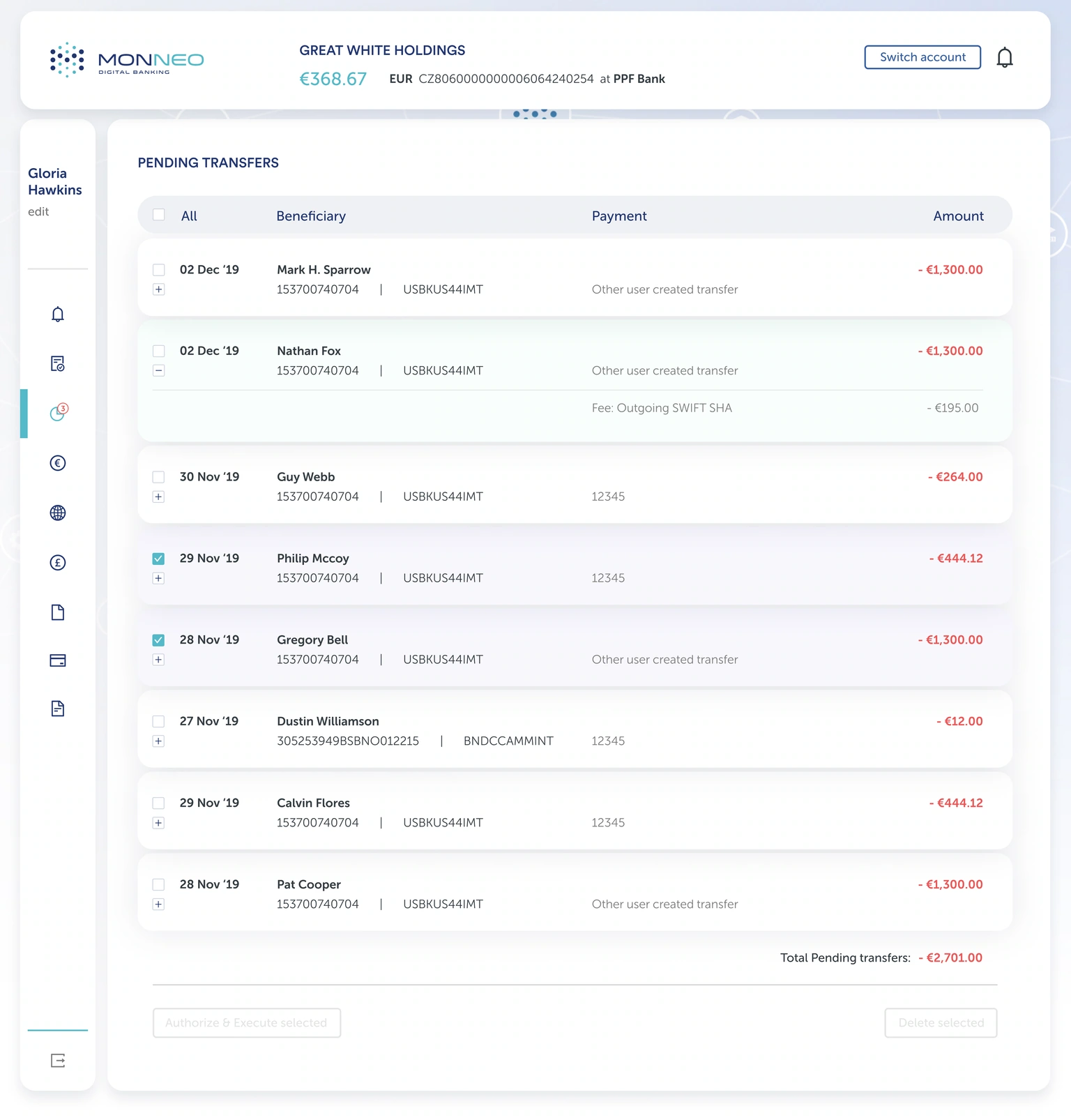This screenshot has height=1120, width=1071.
Task: Open the card icon in sidebar
Action: (x=58, y=660)
